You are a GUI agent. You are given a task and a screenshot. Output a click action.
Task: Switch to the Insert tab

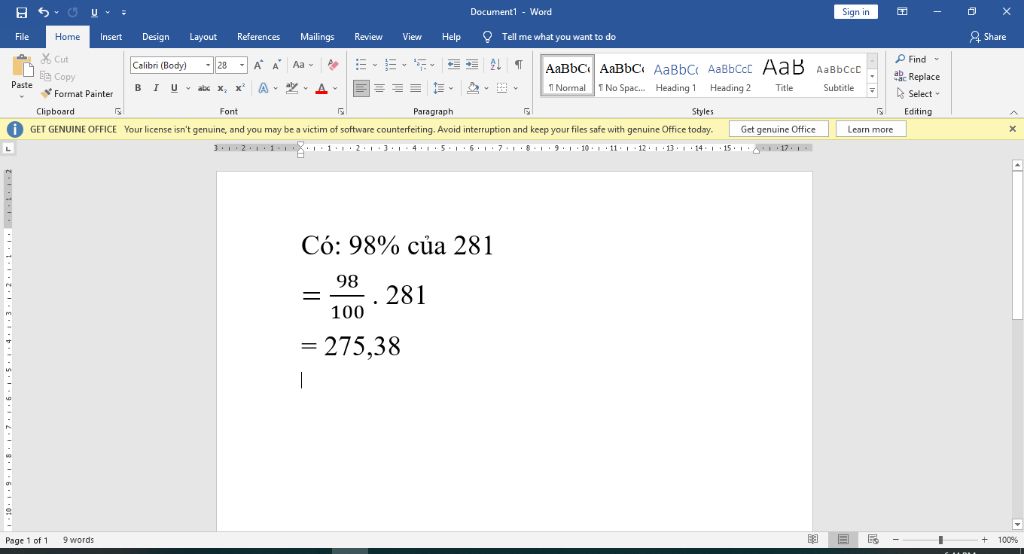point(111,37)
